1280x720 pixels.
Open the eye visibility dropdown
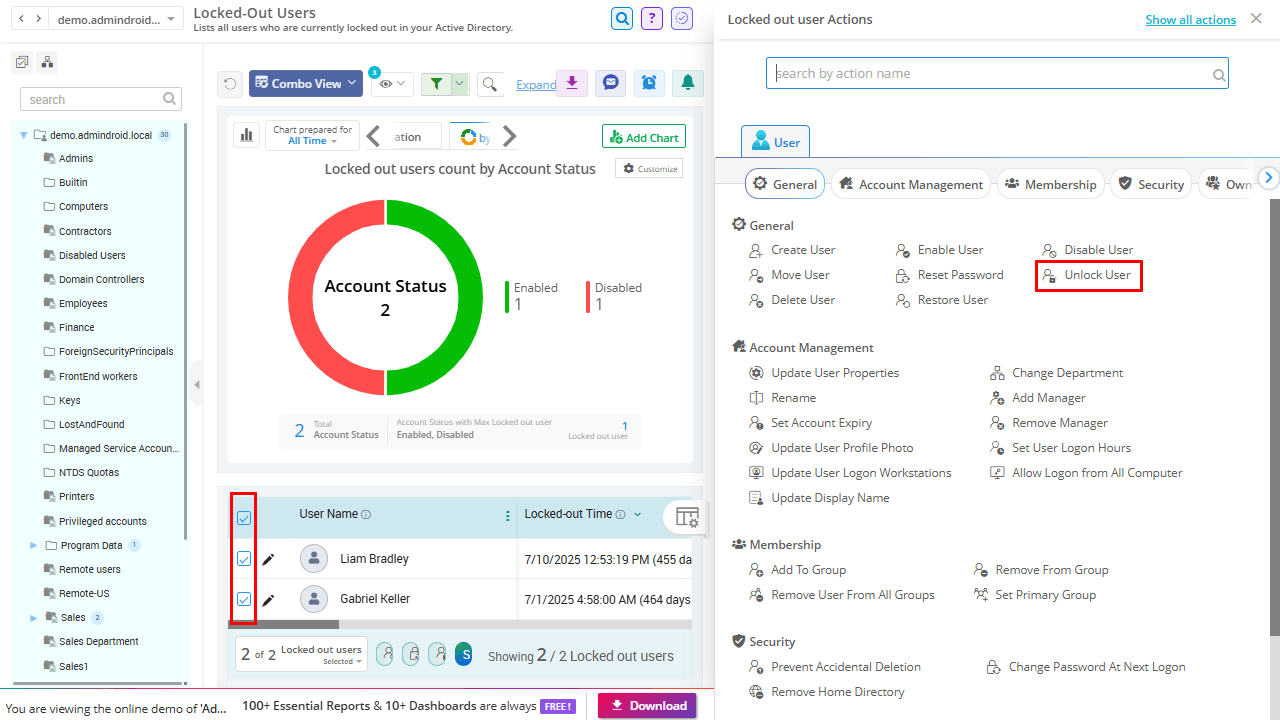[393, 84]
